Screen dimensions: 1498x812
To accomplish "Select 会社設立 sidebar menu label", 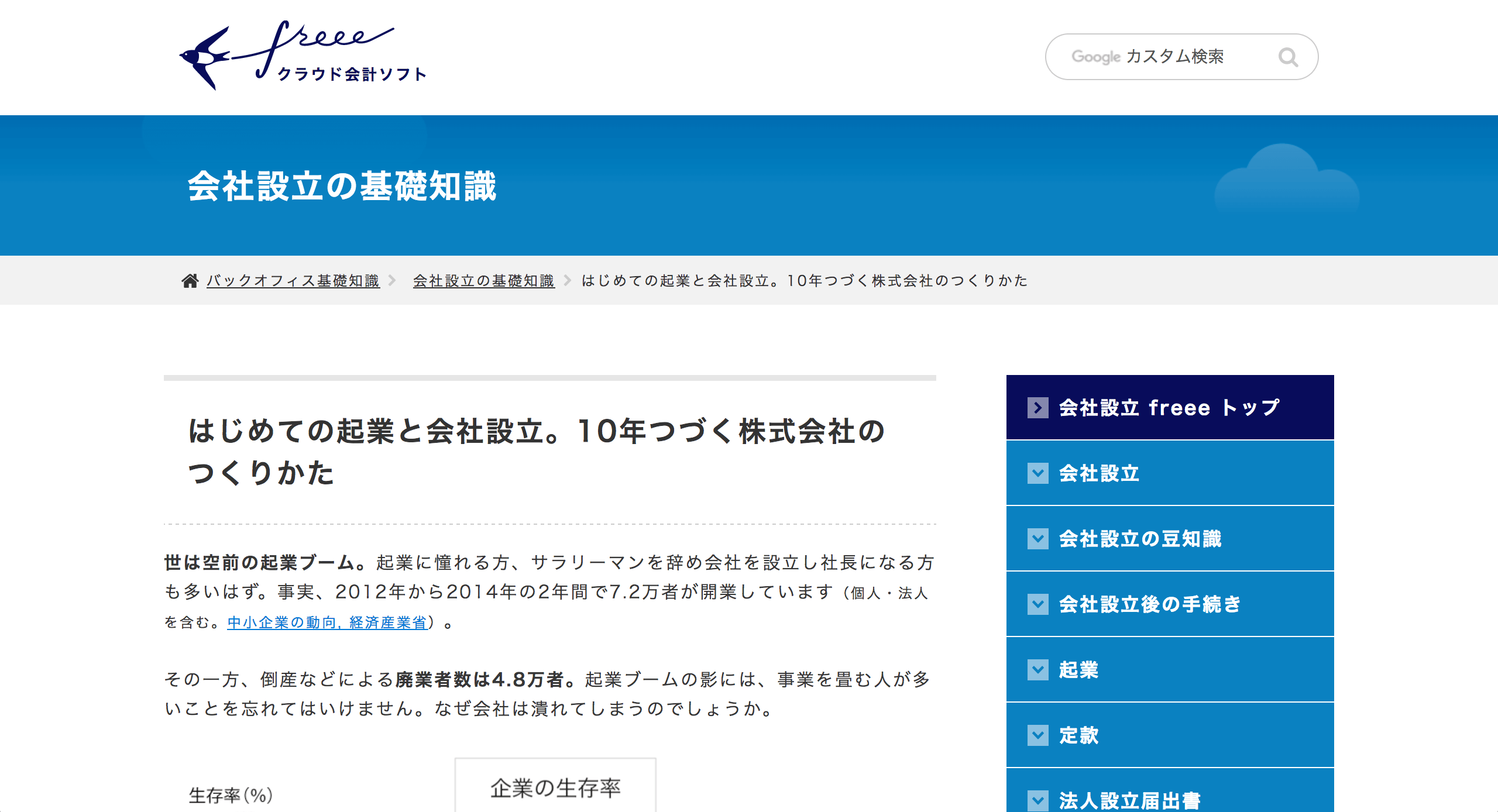I will [1100, 473].
